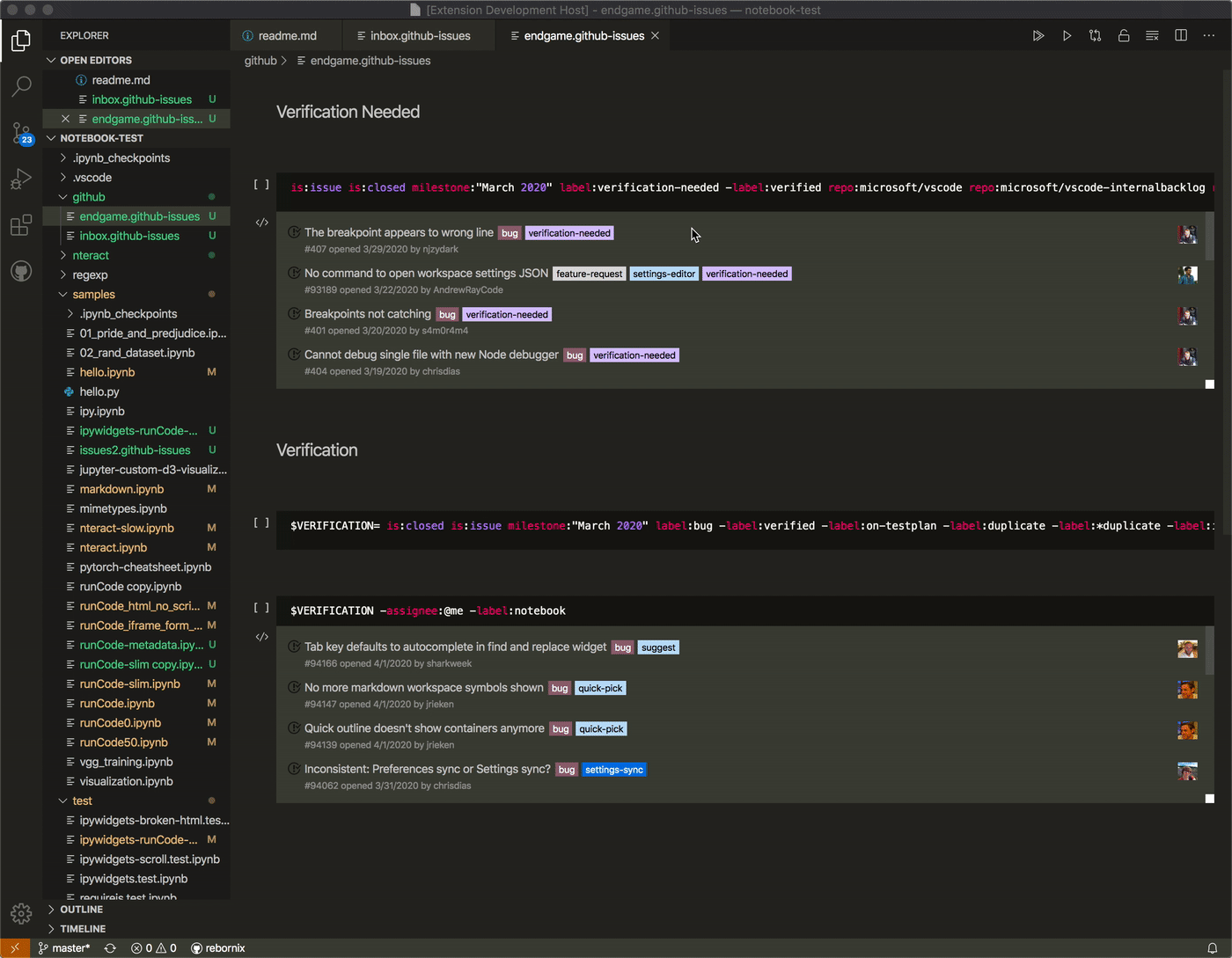This screenshot has height=958, width=1232.
Task: Run the $VERIFICATION= definition cell
Action: [x=261, y=523]
